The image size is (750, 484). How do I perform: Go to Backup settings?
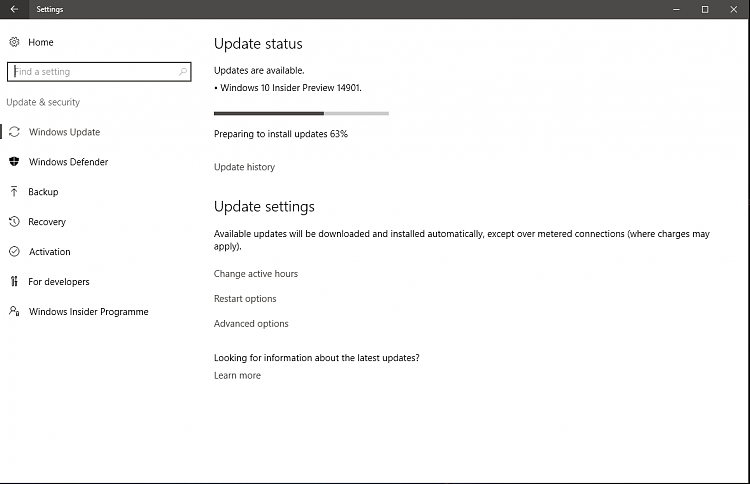coord(43,192)
